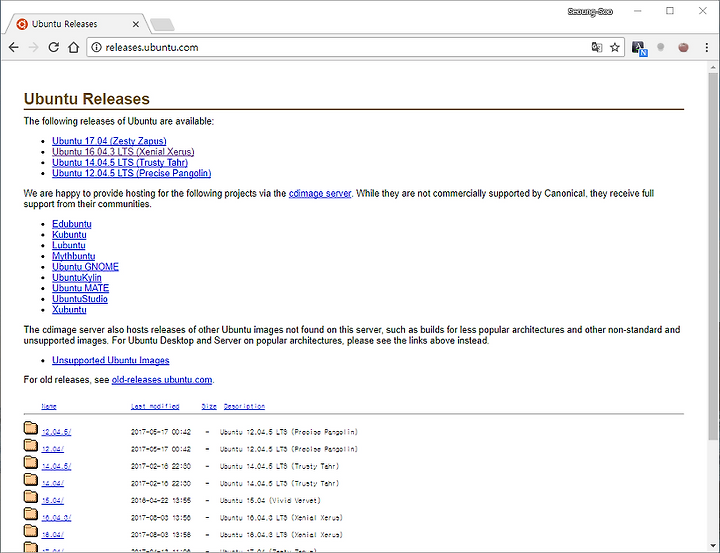
Task: Click the folder icon for 12.04.5/
Action: coord(31,428)
